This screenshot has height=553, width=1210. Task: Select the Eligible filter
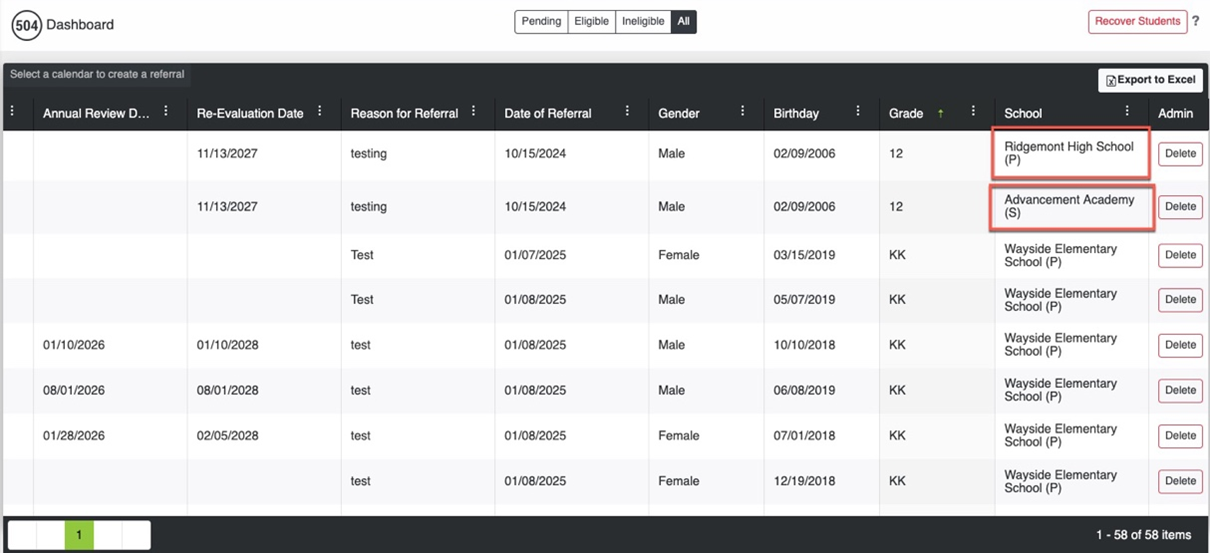591,21
